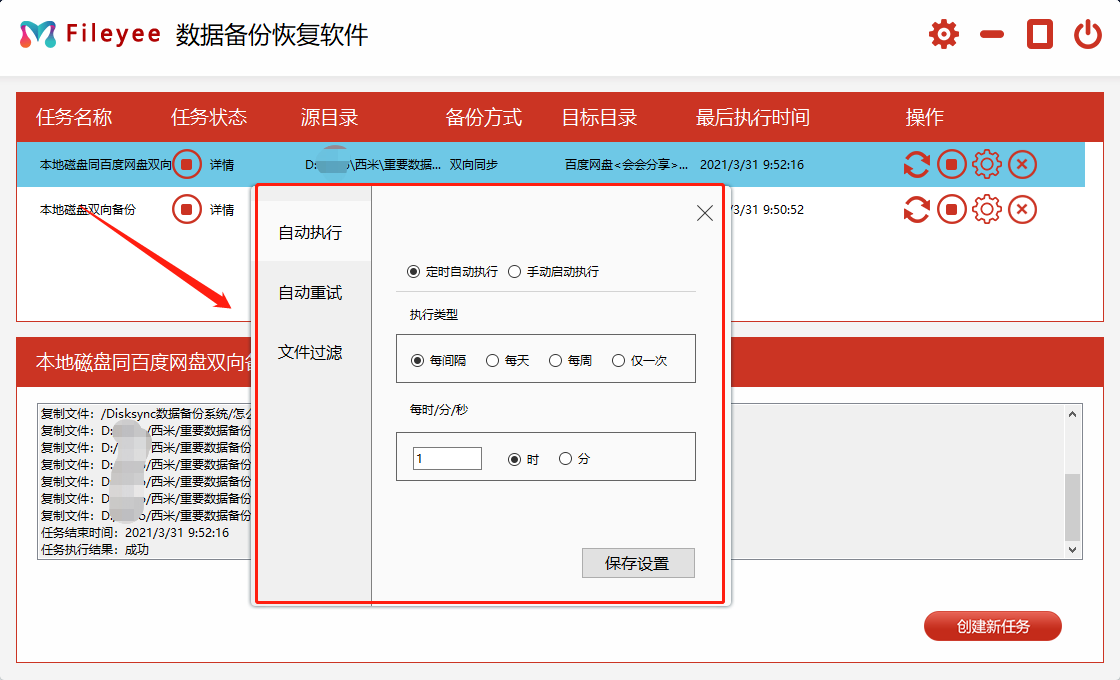The height and width of the screenshot is (680, 1120).
Task: Click the Fileyee logo icon
Action: 38,32
